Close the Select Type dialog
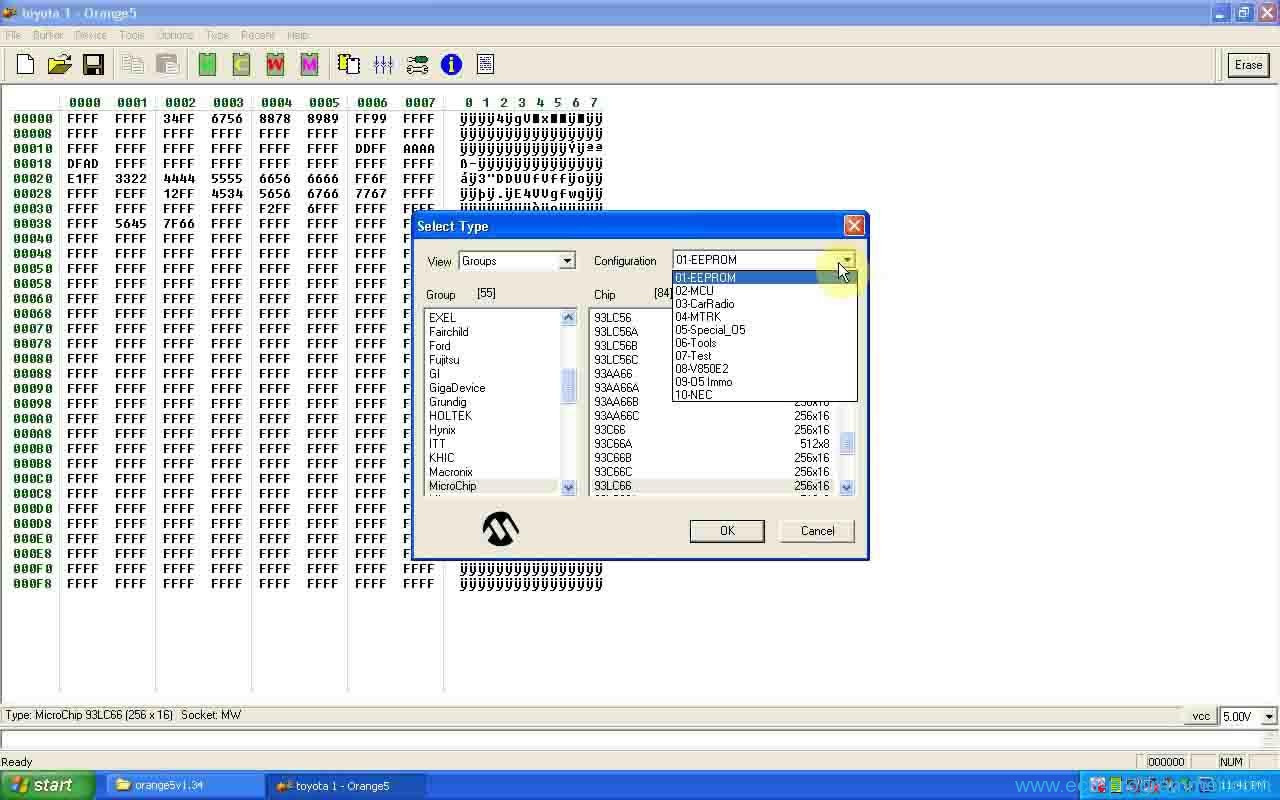The height and width of the screenshot is (800, 1280). pos(854,226)
